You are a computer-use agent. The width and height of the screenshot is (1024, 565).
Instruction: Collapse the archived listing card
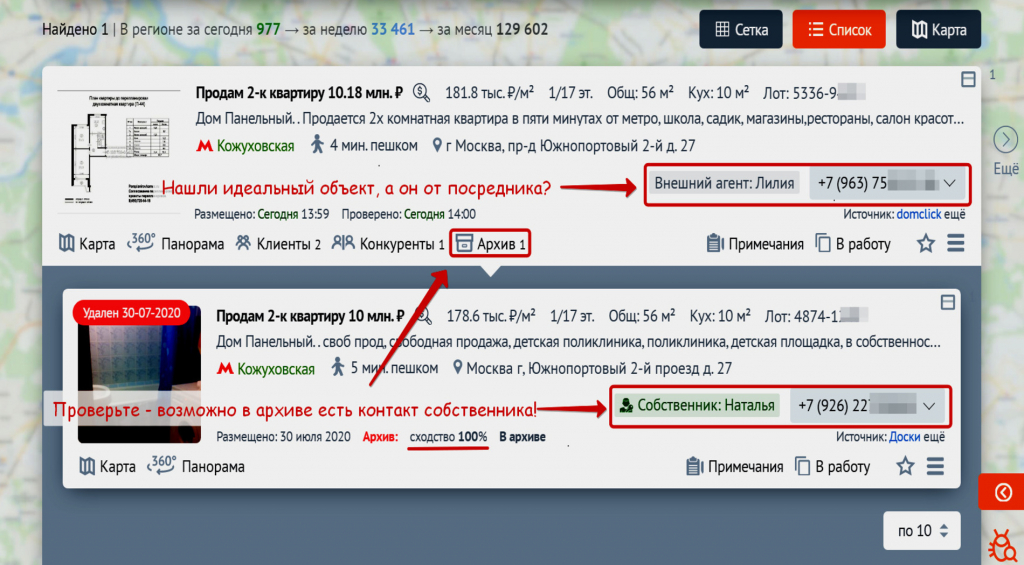click(948, 302)
